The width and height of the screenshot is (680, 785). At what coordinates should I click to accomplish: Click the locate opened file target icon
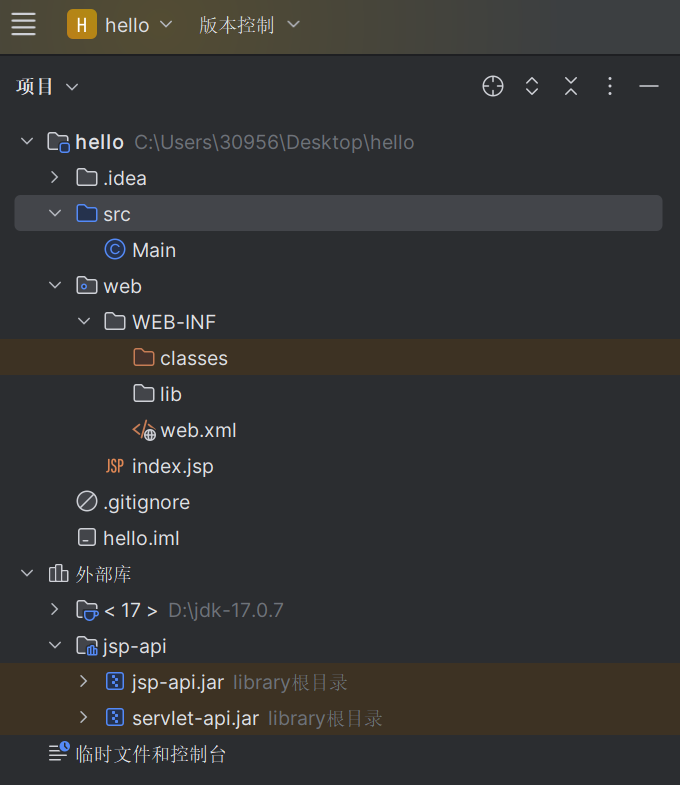(x=493, y=86)
